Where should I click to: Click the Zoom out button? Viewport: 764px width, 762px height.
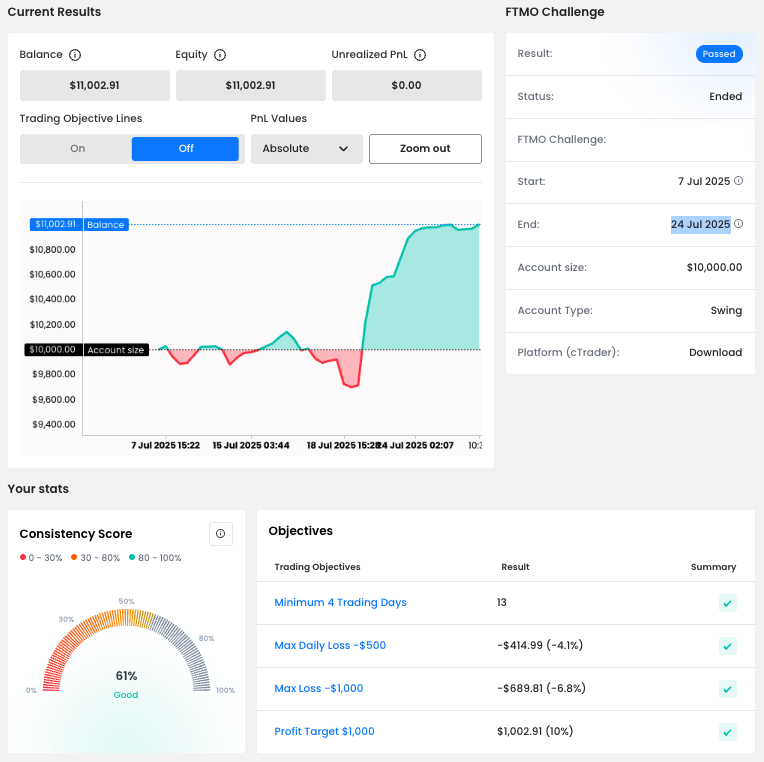425,149
